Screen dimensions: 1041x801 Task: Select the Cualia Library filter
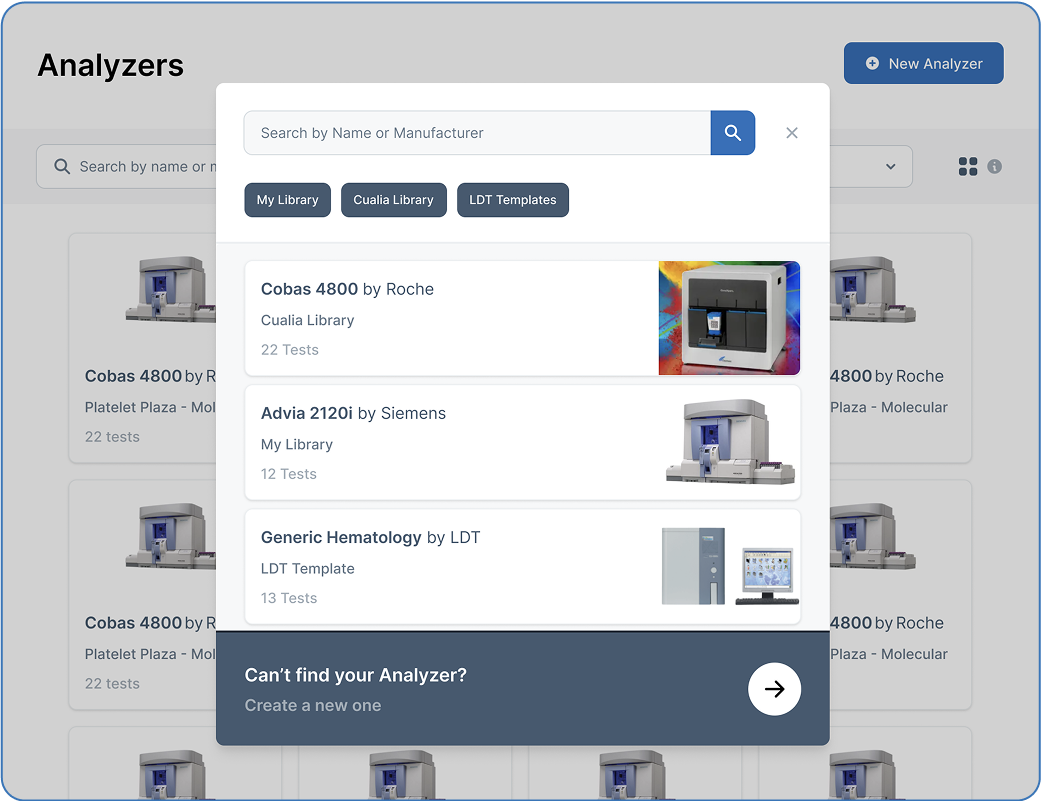[x=394, y=200]
